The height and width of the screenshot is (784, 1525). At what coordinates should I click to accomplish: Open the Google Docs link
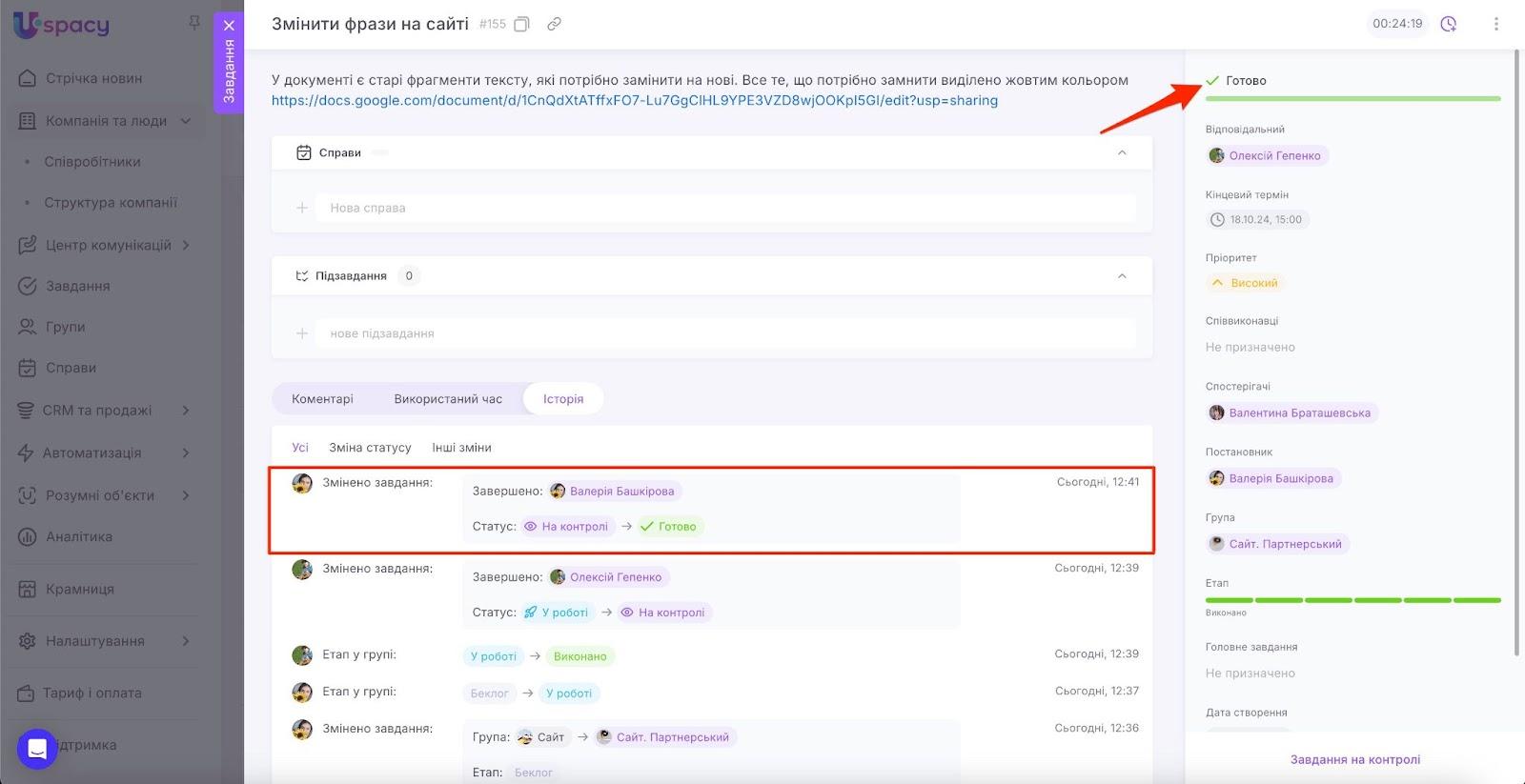[635, 101]
